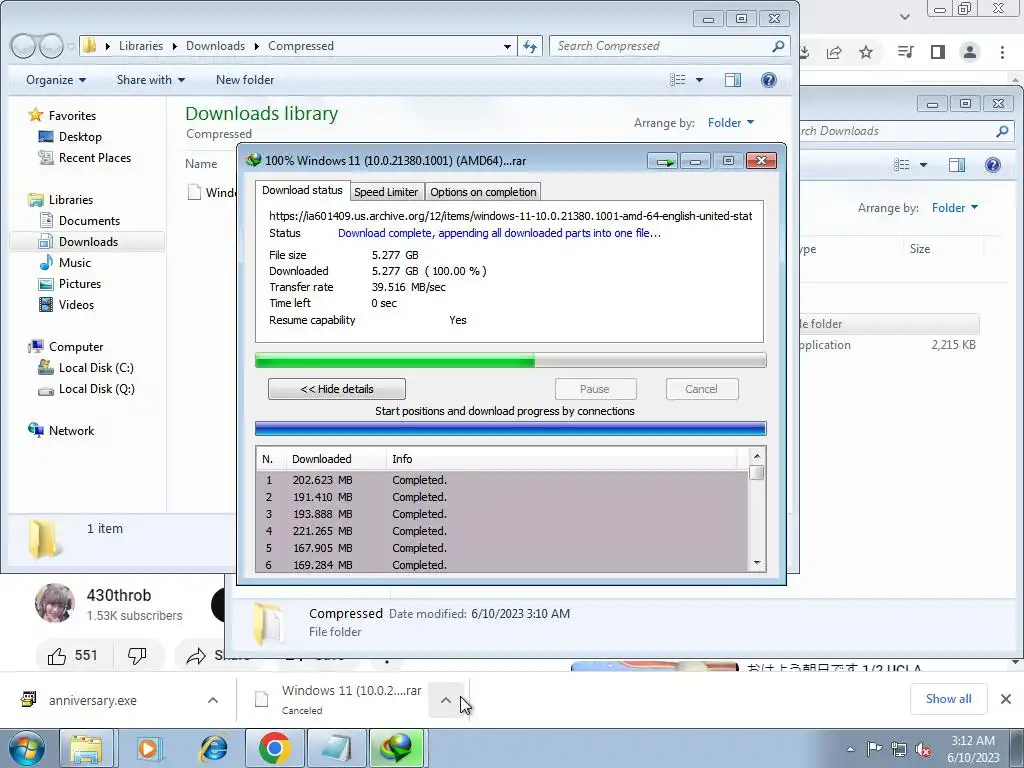Screen dimensions: 1024x768
Task: Open Recent Places in the navigation pane
Action: click(x=94, y=157)
